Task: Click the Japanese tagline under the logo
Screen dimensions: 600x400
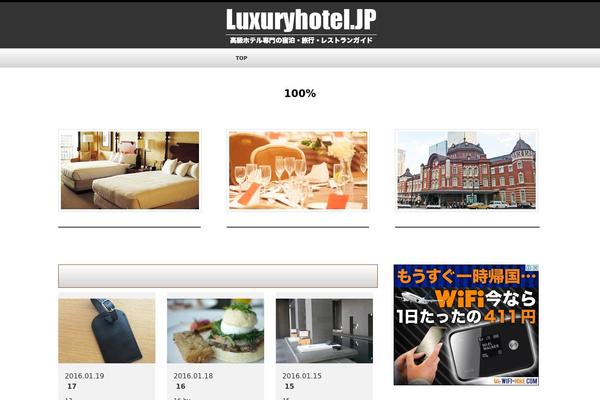Action: pyautogui.click(x=301, y=40)
